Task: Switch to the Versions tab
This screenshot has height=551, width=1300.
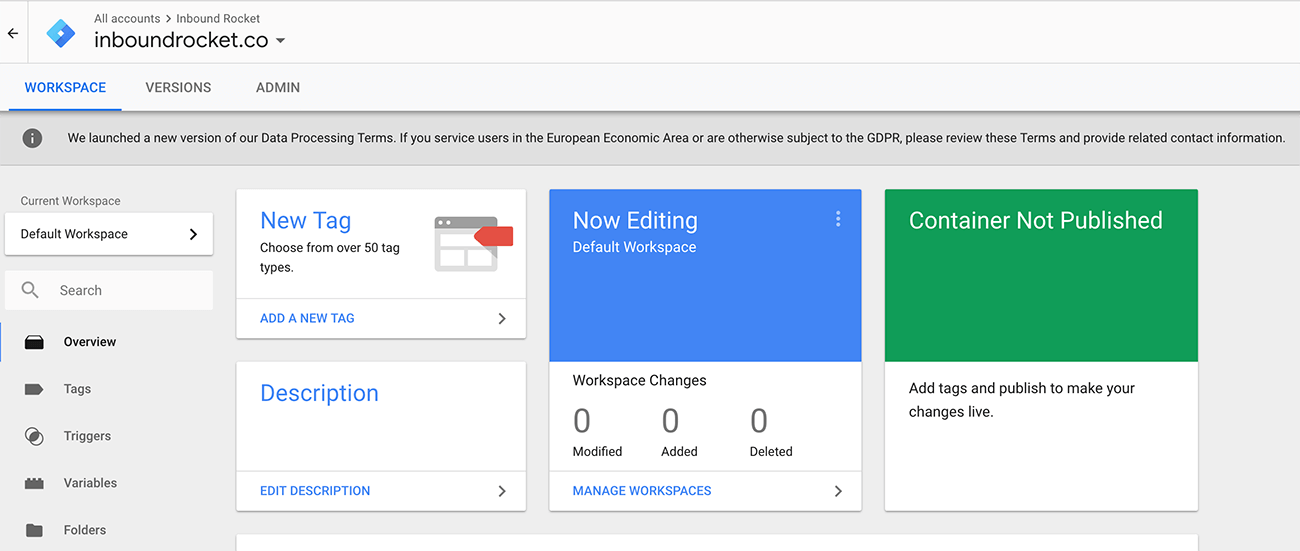Action: [x=178, y=87]
